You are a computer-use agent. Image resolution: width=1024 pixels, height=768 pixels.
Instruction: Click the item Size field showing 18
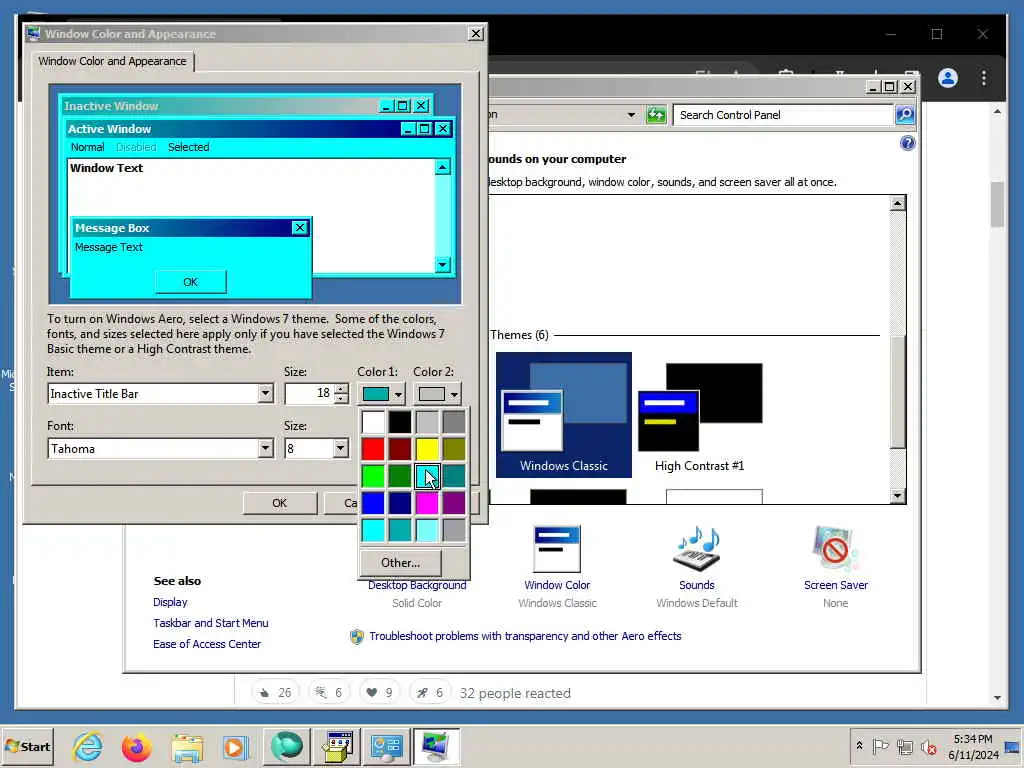[309, 394]
